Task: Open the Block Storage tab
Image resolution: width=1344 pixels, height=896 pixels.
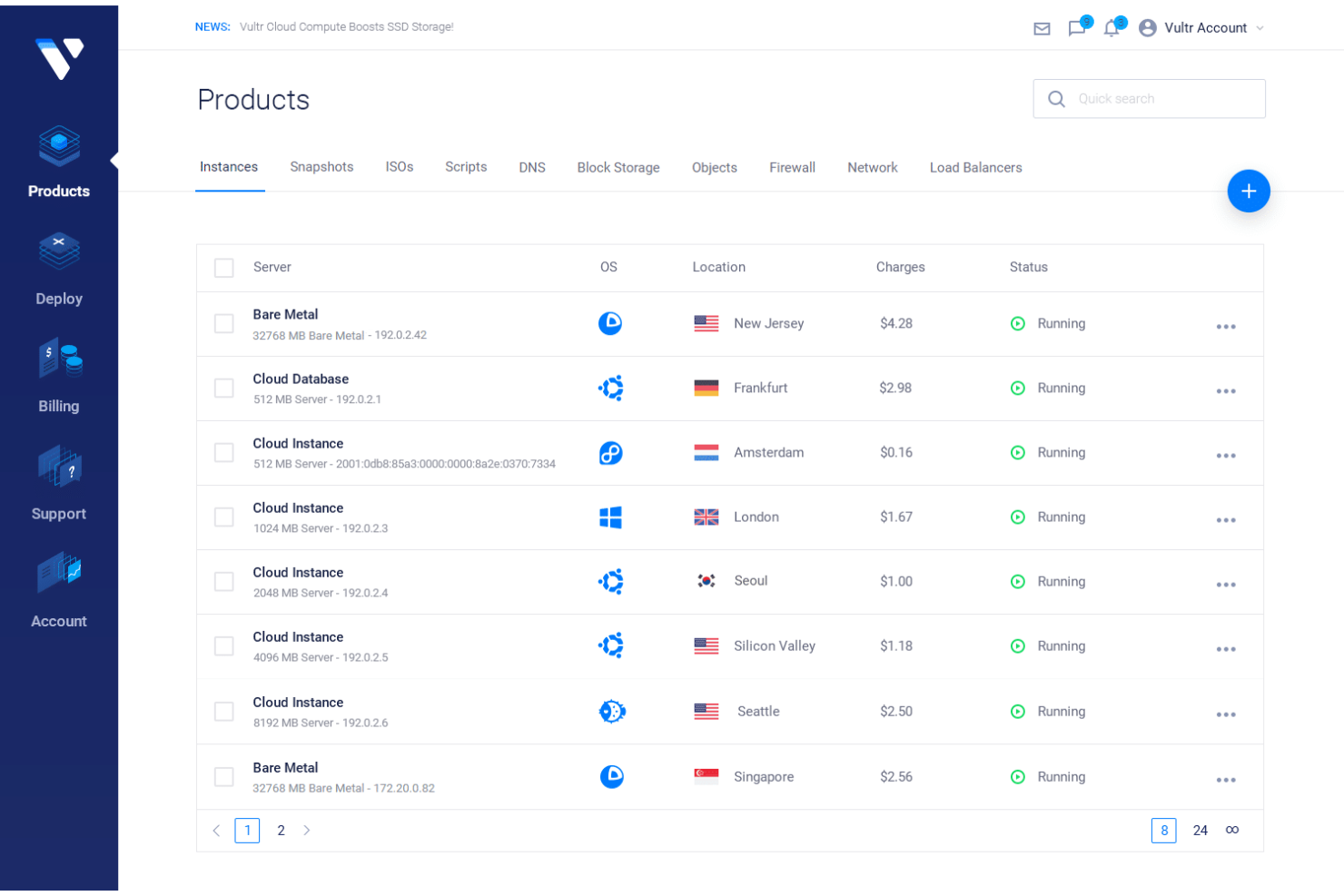Action: click(618, 167)
